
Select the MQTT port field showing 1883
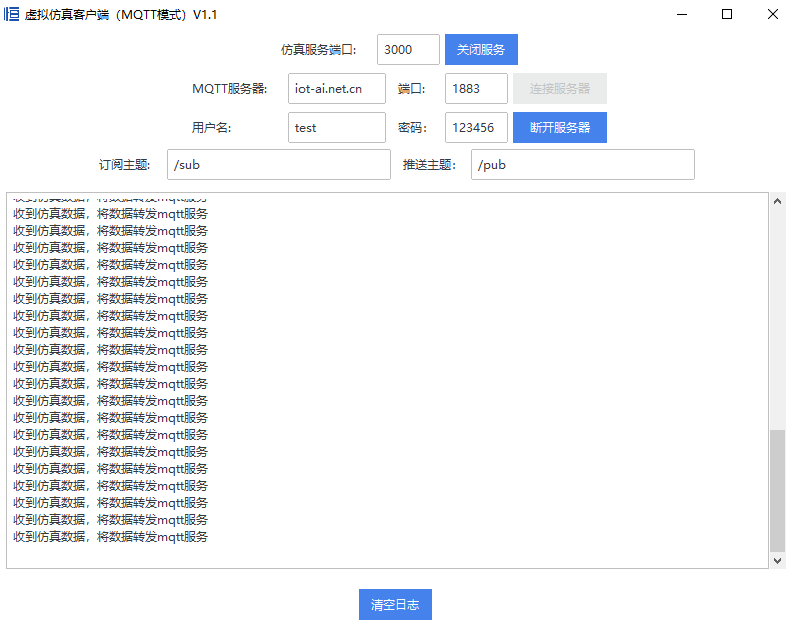[476, 88]
